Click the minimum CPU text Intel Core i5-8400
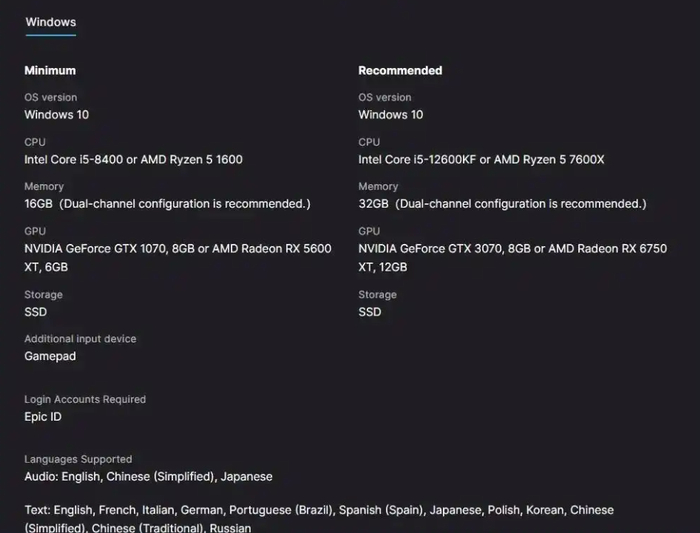 pos(73,159)
